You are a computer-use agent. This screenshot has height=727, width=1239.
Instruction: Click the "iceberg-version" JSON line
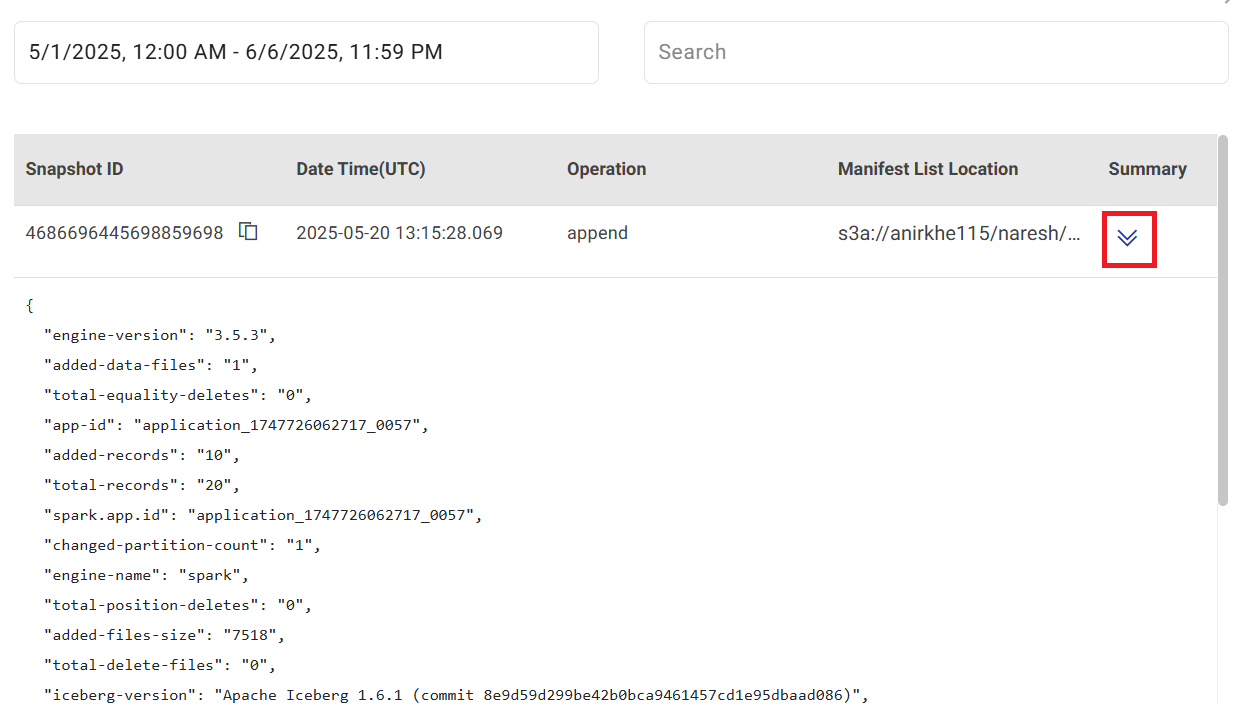(x=455, y=695)
